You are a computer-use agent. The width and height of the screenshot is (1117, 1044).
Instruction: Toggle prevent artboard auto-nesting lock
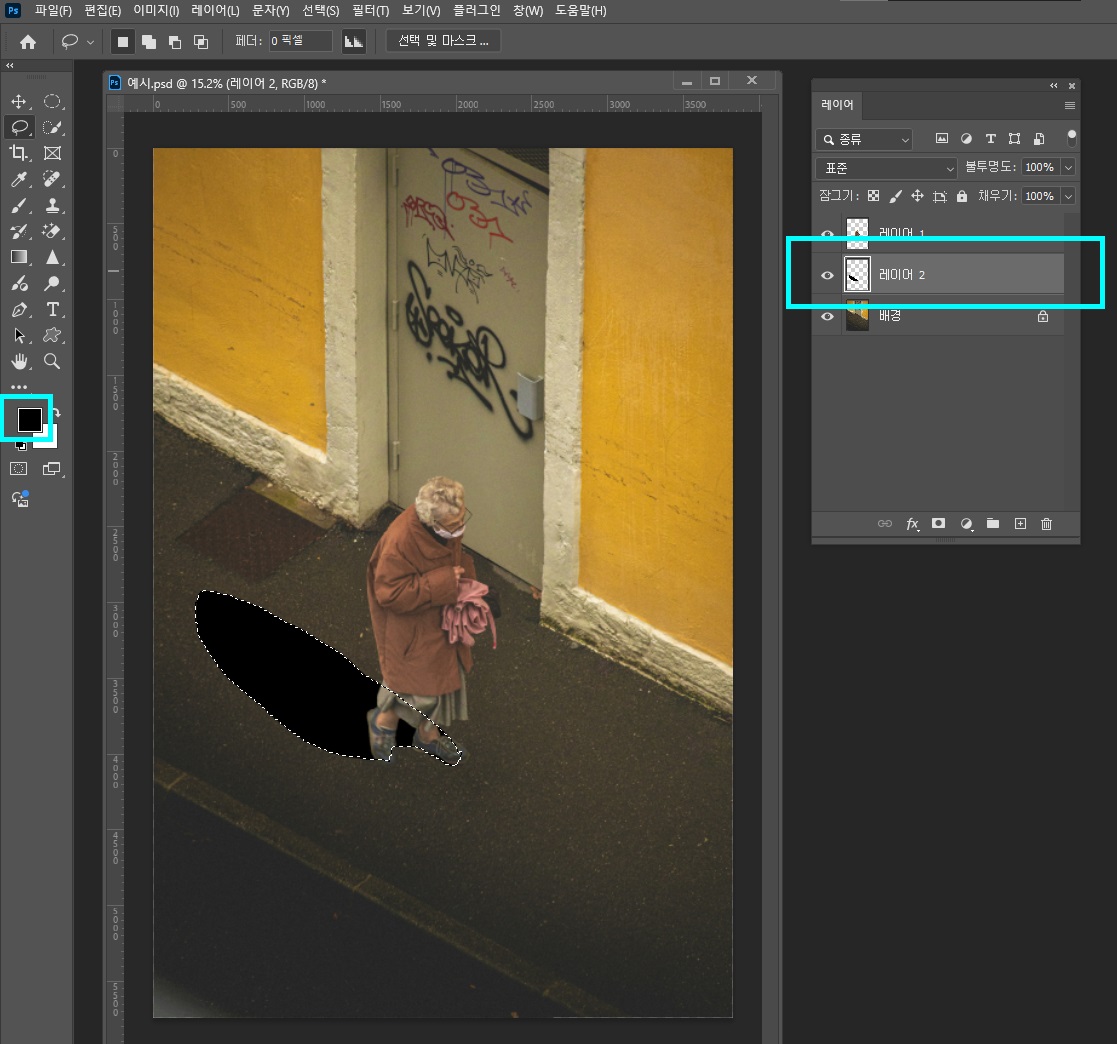(x=940, y=197)
